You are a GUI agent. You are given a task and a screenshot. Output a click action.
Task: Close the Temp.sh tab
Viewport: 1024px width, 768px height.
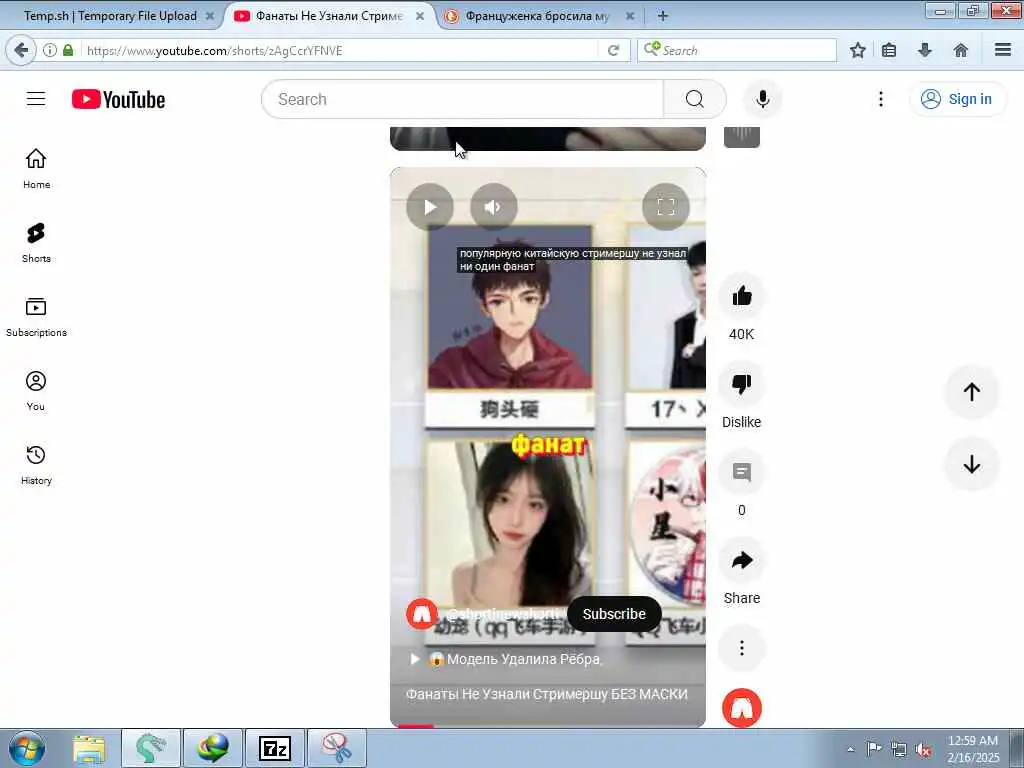pyautogui.click(x=210, y=16)
